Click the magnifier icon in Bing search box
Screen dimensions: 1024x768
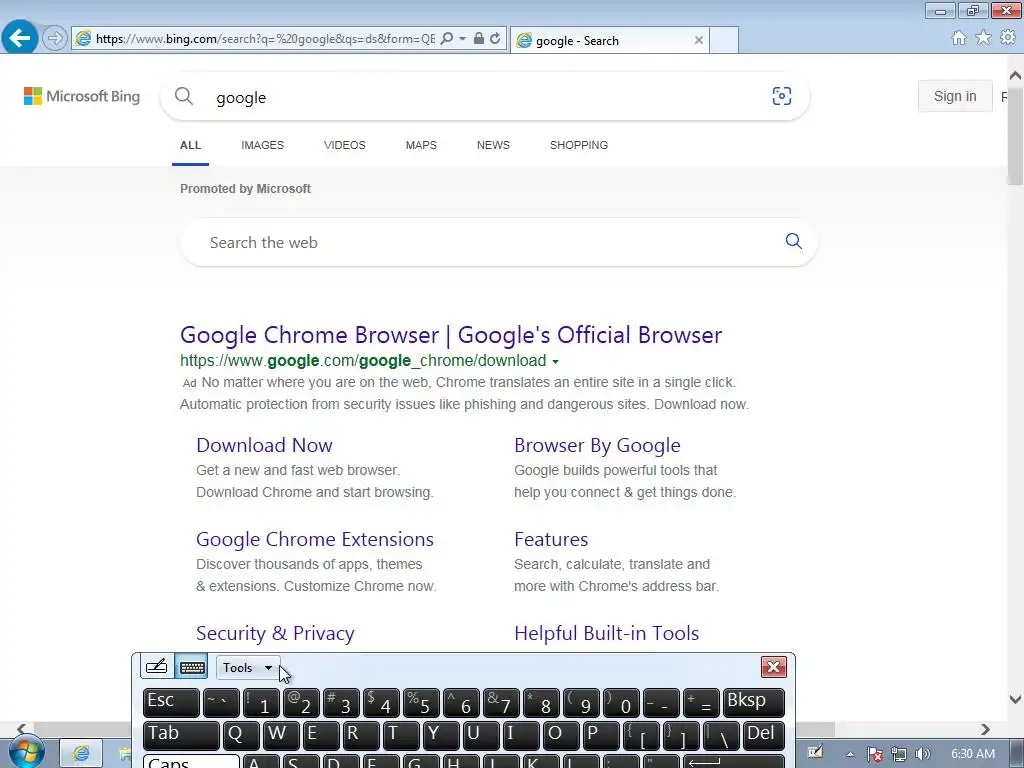coord(184,97)
